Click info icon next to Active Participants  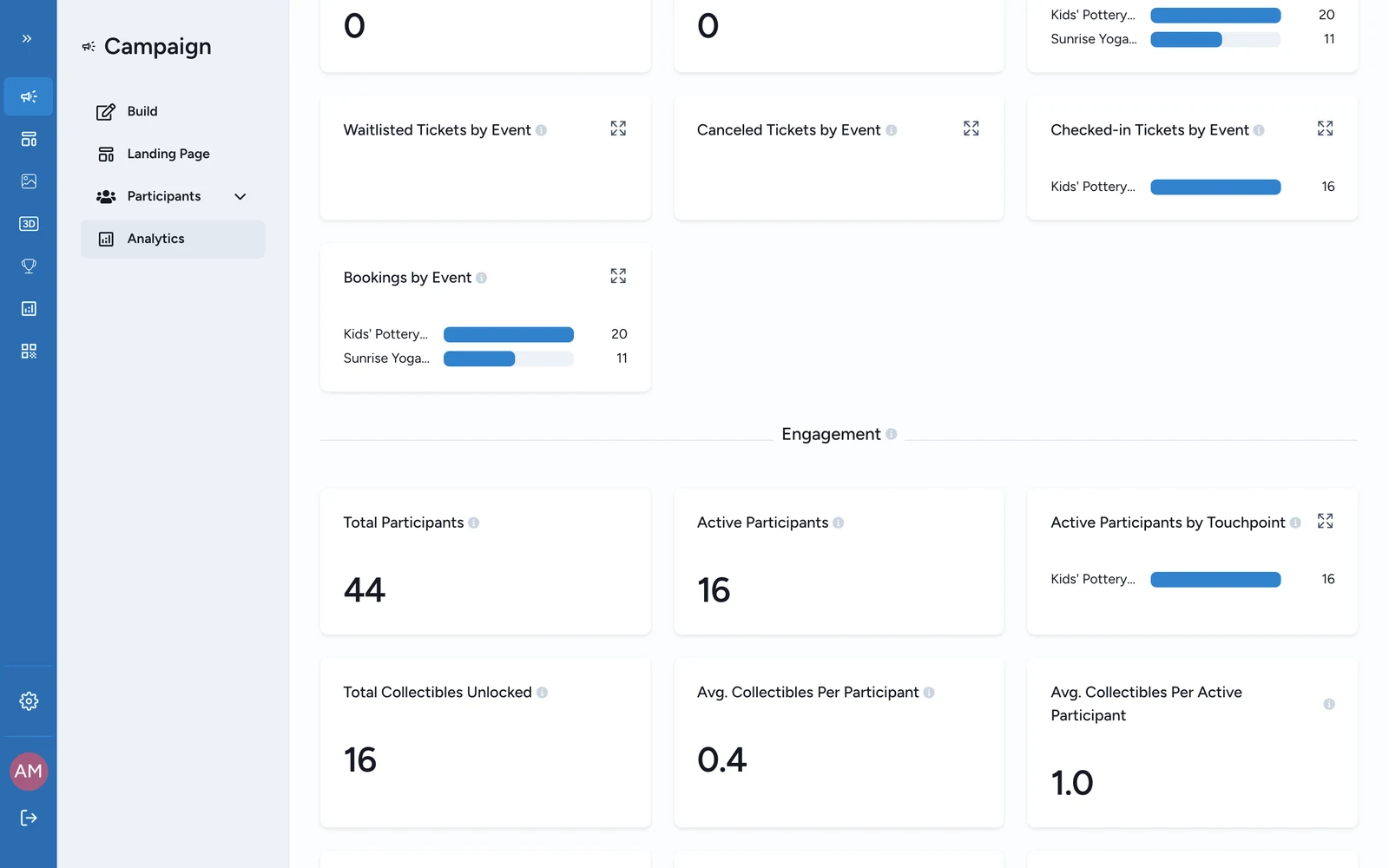coord(839,523)
